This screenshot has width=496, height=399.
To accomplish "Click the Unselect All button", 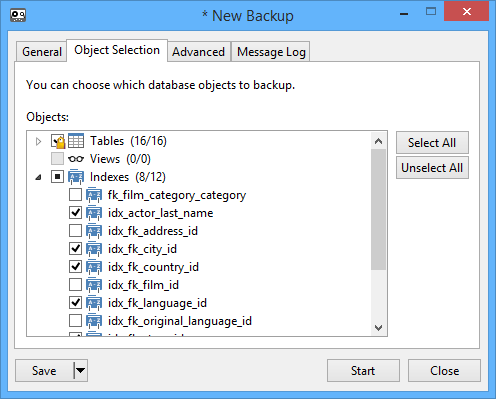I will coord(432,168).
